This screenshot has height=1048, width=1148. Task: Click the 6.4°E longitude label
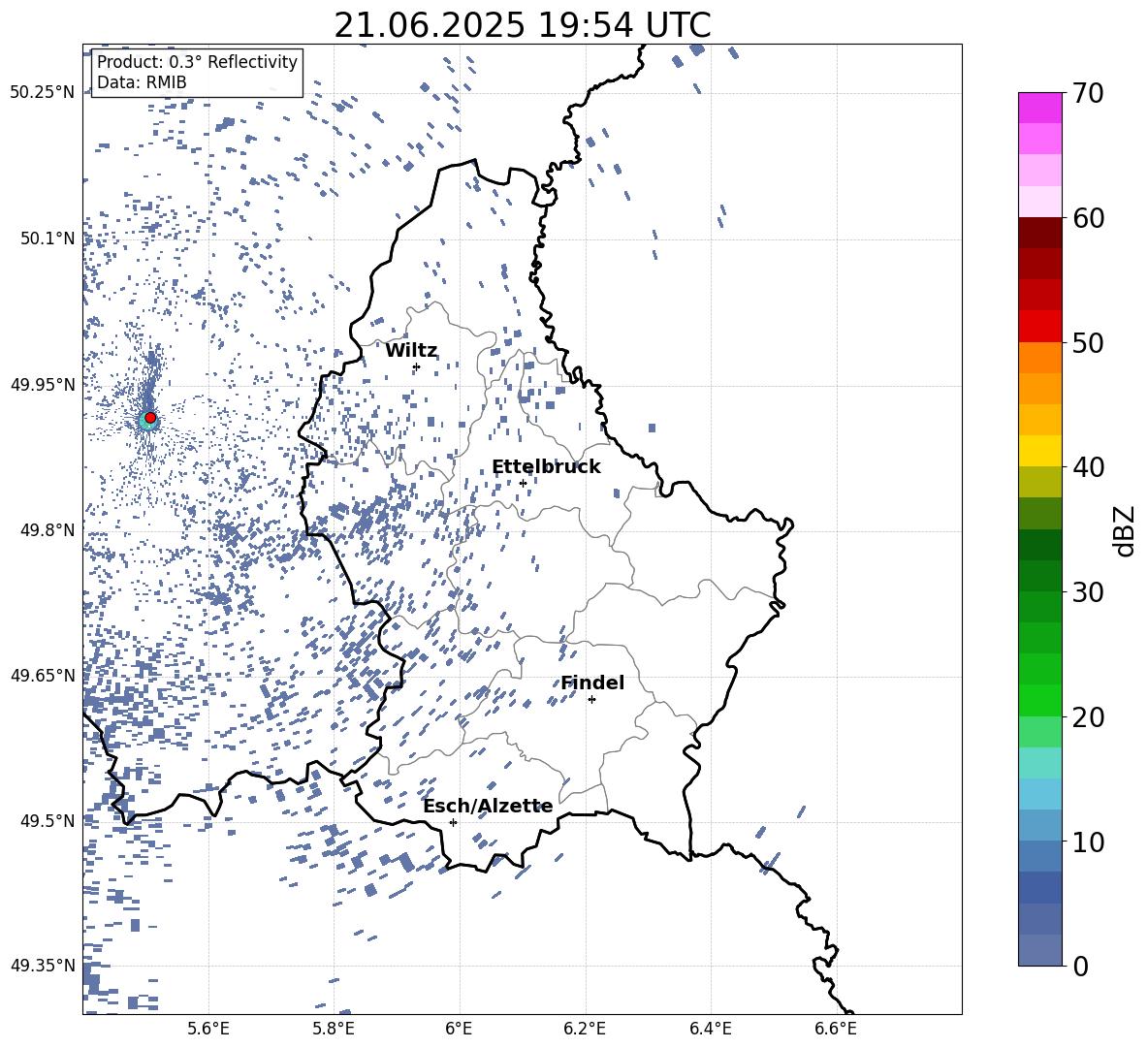[710, 1029]
